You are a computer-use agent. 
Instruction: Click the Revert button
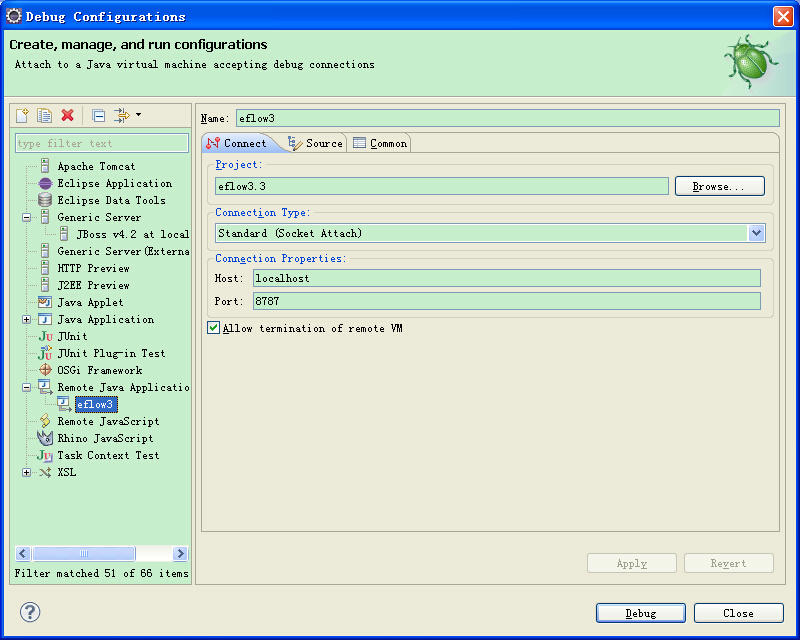point(729,563)
